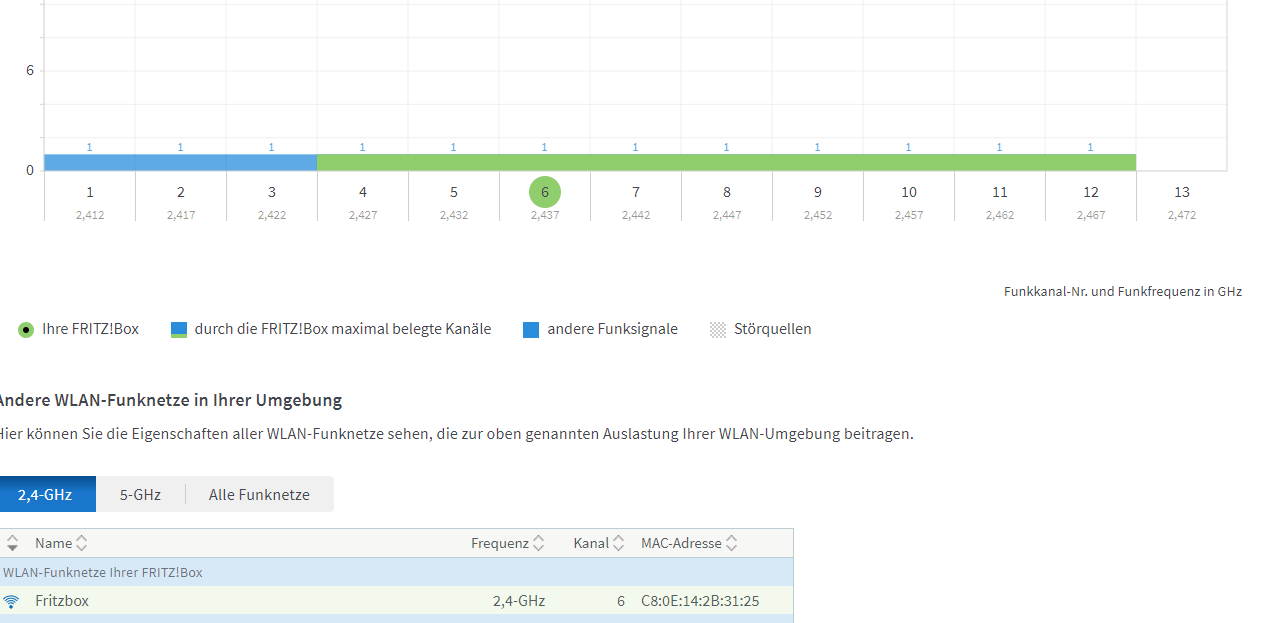This screenshot has width=1263, height=623.
Task: Click the blue andere Funksignale legend square
Action: pyautogui.click(x=531, y=330)
